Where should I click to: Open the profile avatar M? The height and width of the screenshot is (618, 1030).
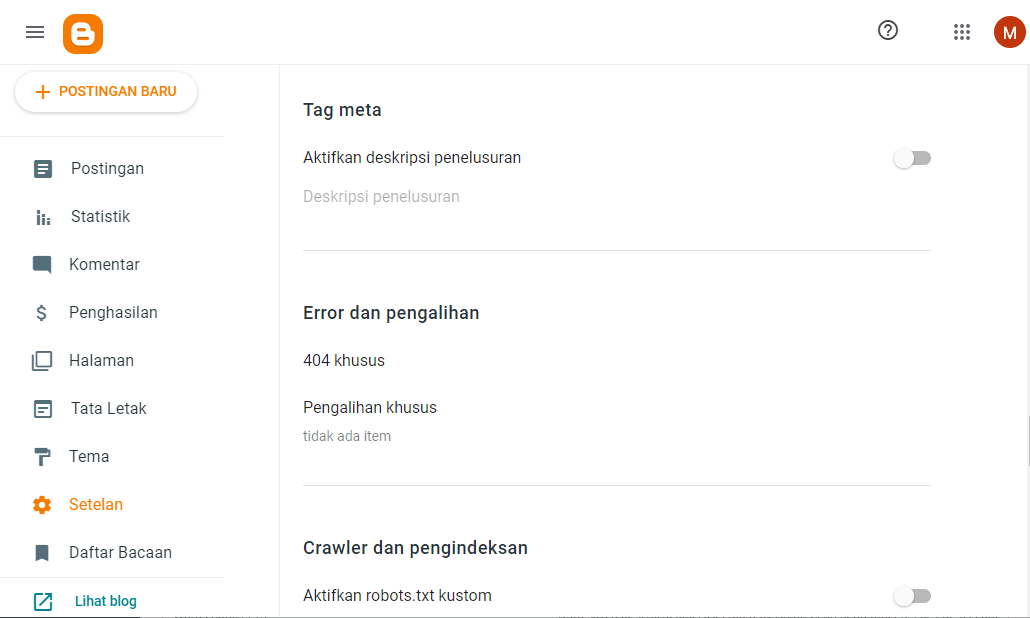point(1009,31)
